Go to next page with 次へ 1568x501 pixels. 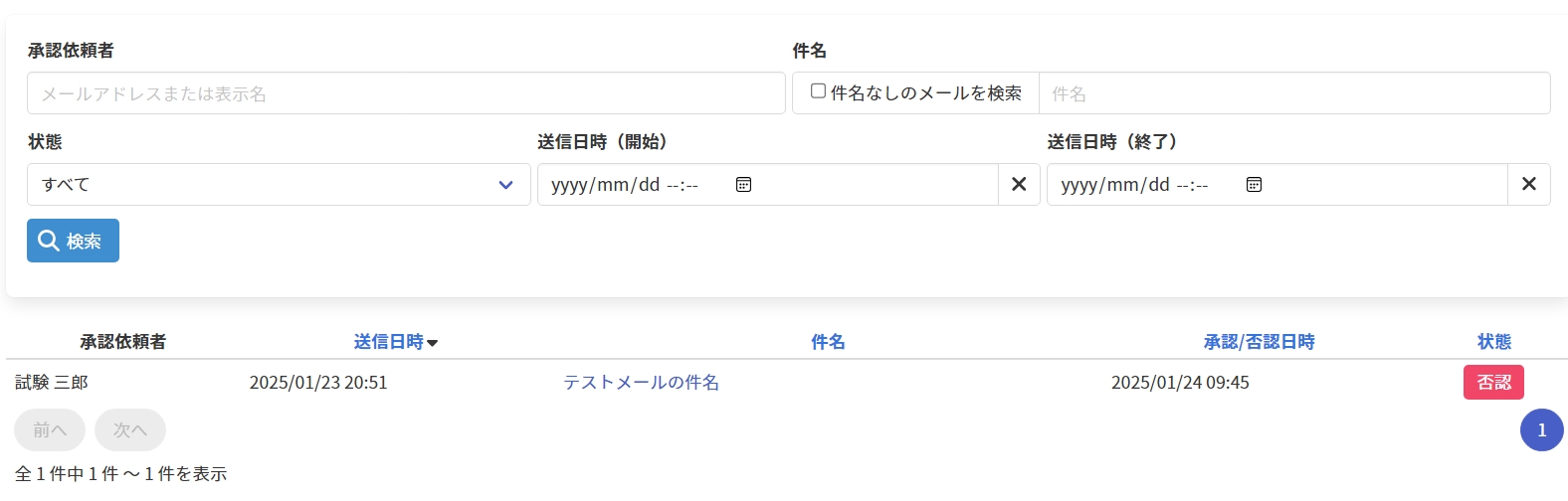pos(130,430)
